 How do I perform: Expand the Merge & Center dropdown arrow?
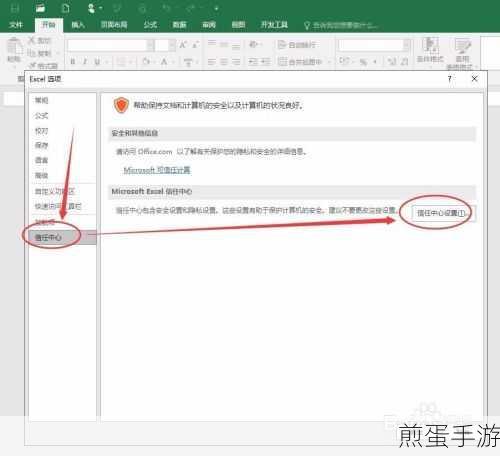coord(328,62)
